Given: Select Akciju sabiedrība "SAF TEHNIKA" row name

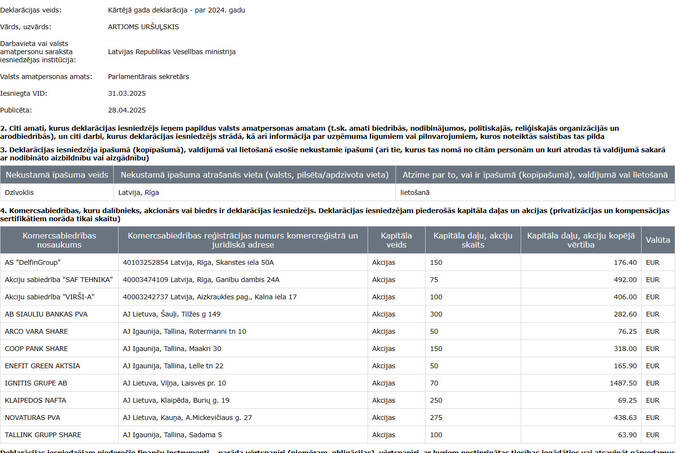Looking at the screenshot, I should click(59, 280).
